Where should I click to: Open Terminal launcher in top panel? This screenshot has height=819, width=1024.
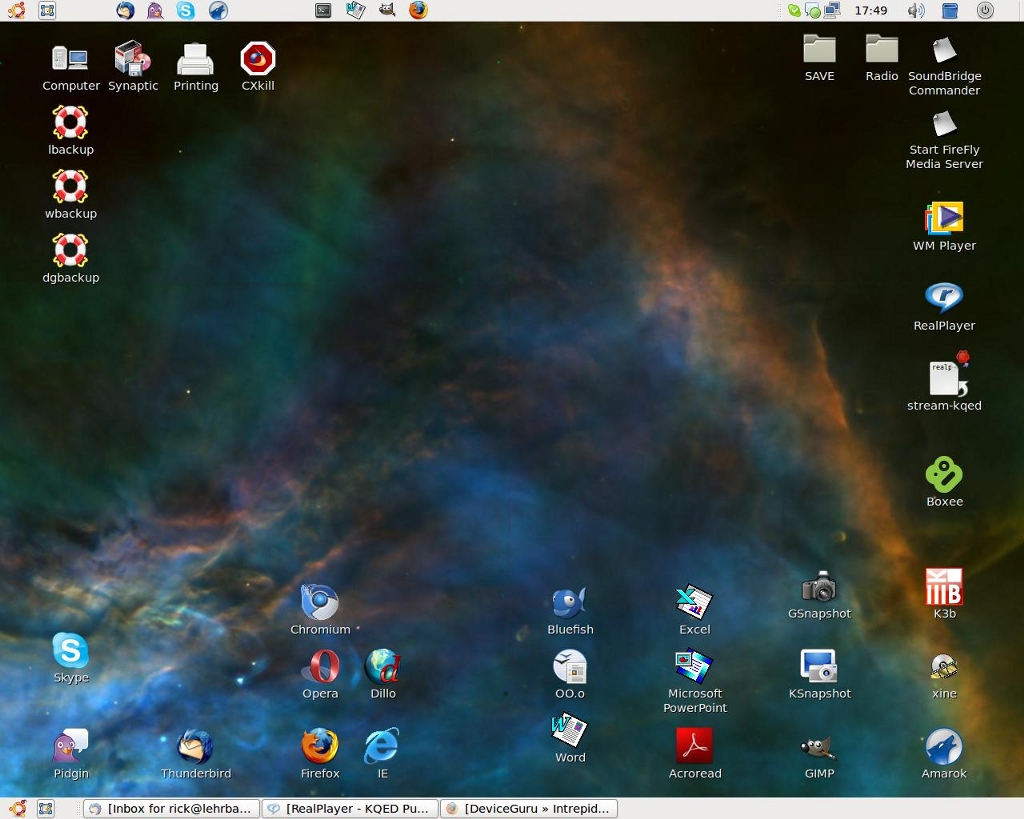[x=323, y=10]
